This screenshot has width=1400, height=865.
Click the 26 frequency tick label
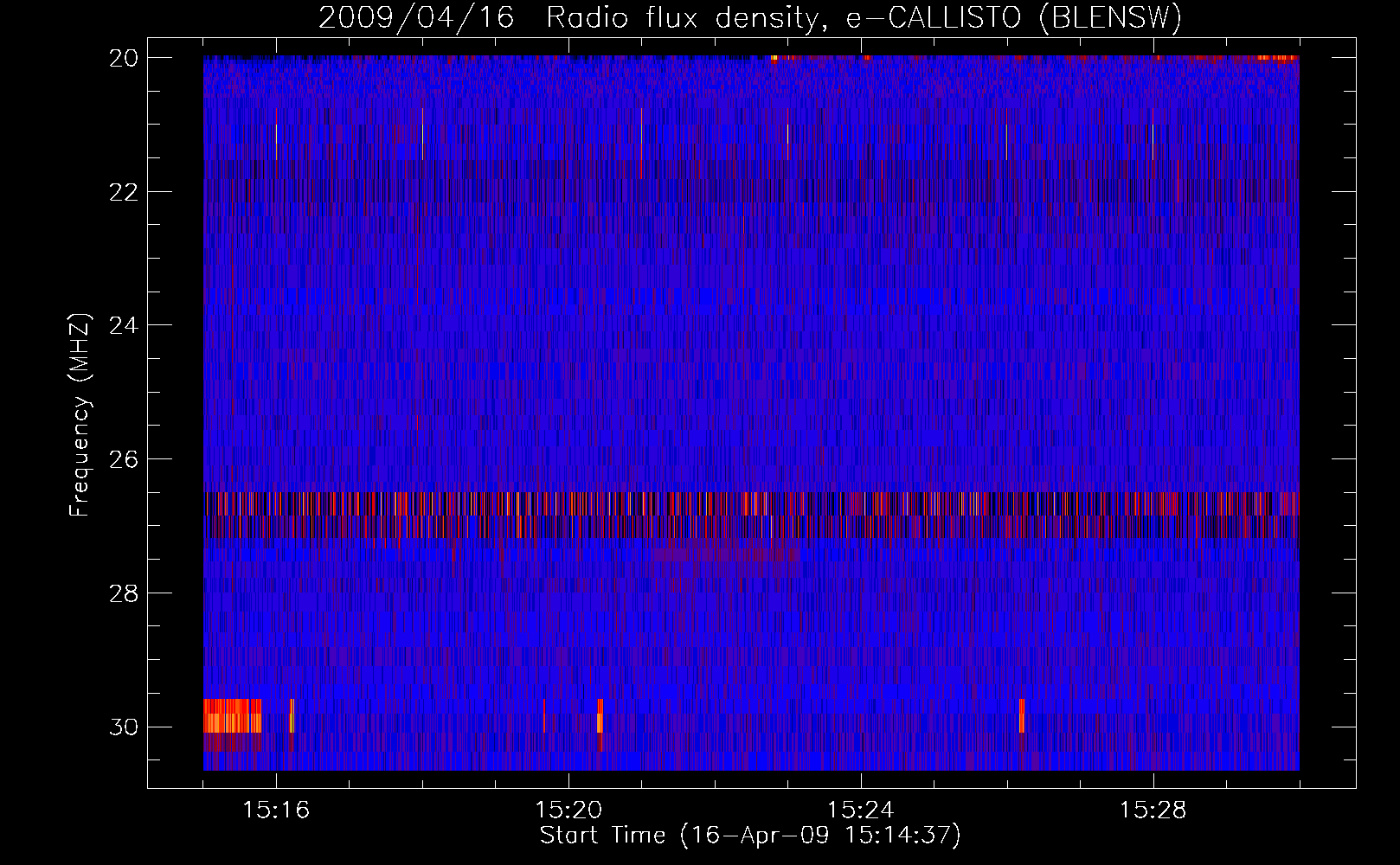[x=124, y=459]
